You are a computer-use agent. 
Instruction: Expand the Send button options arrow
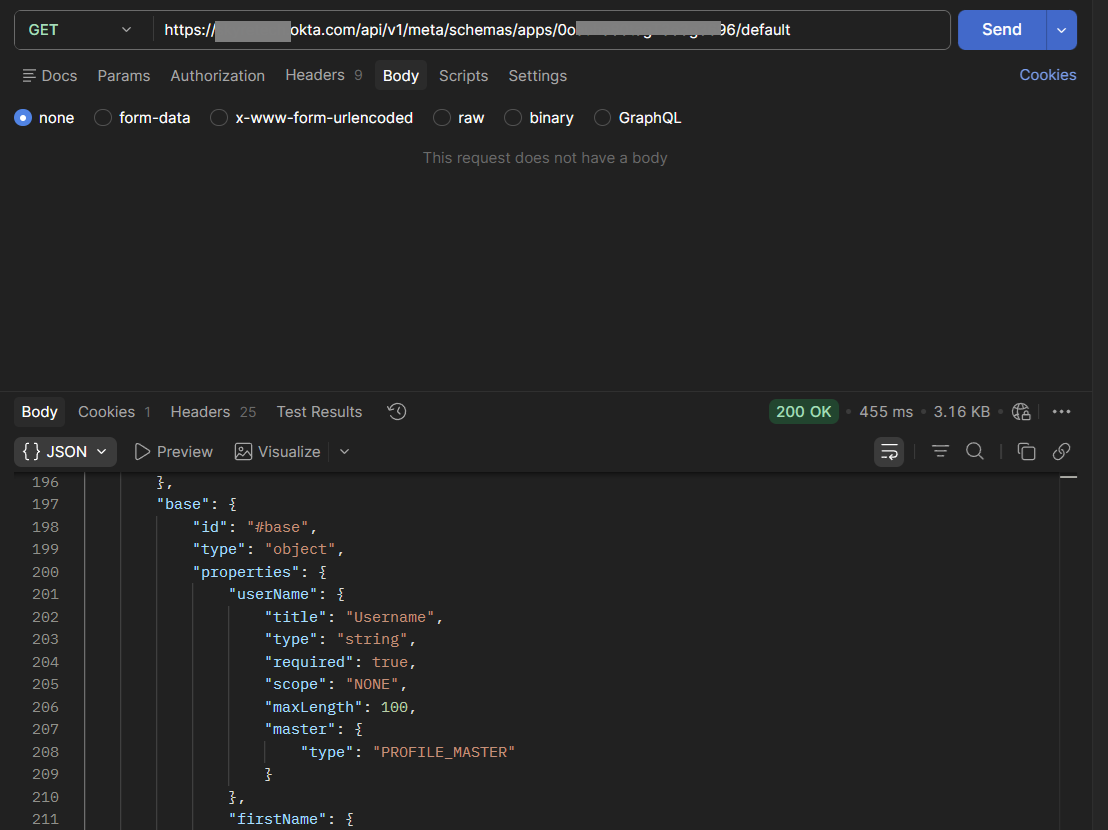coord(1061,30)
